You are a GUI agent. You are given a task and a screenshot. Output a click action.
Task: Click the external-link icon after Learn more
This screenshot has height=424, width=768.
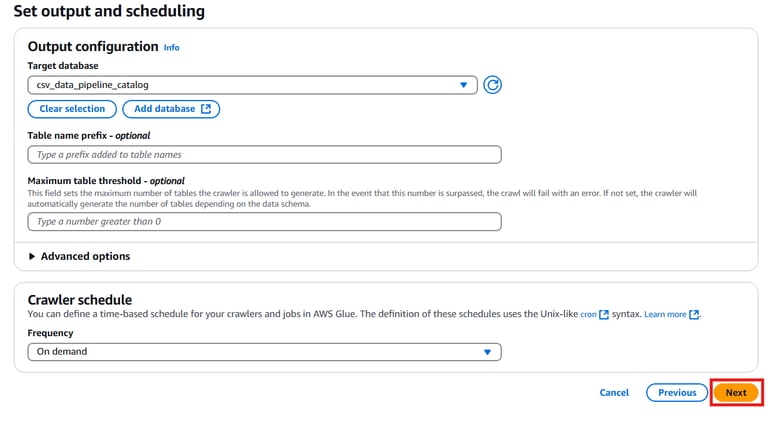pos(695,314)
